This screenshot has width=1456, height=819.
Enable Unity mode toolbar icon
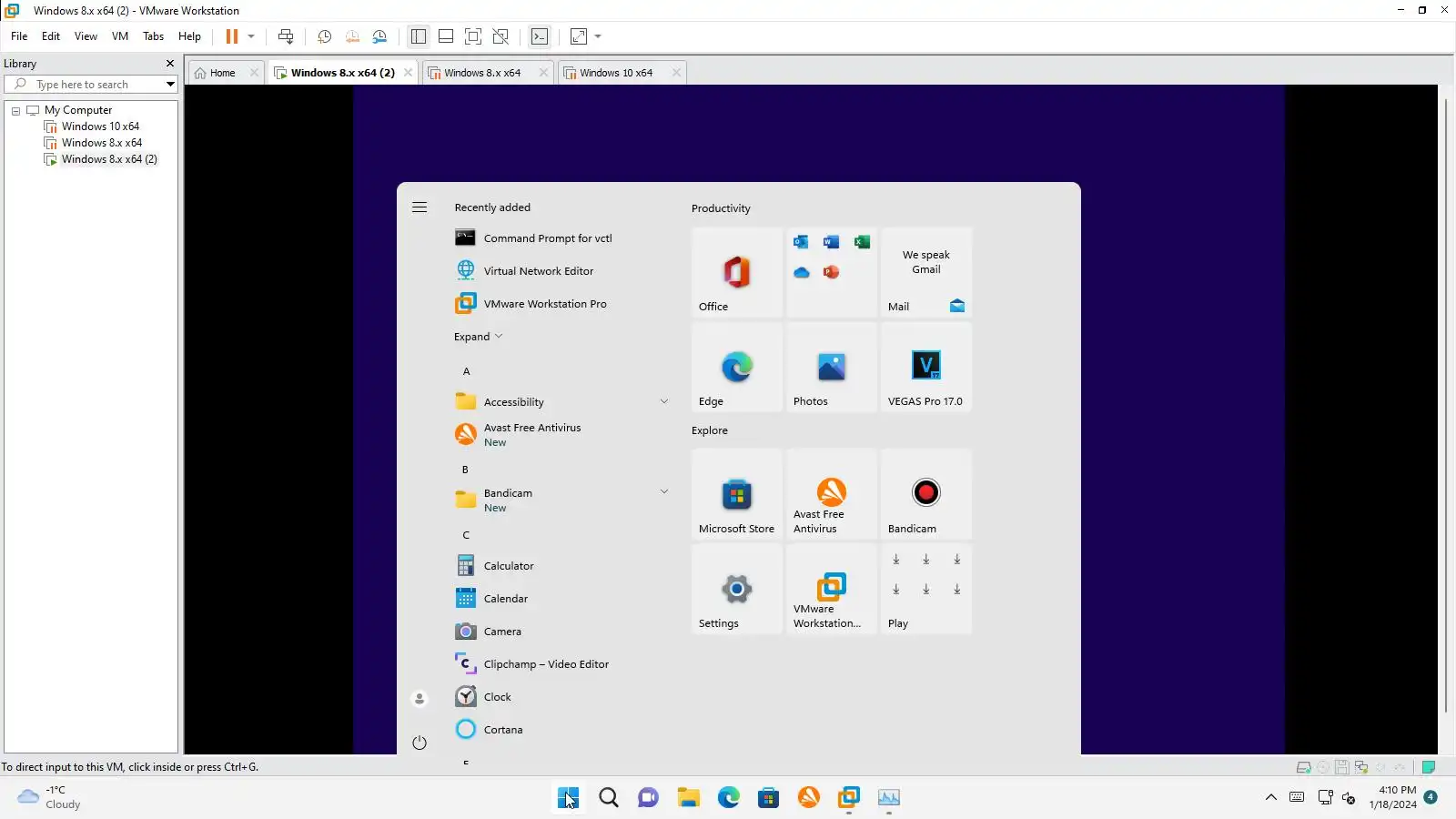click(x=500, y=36)
